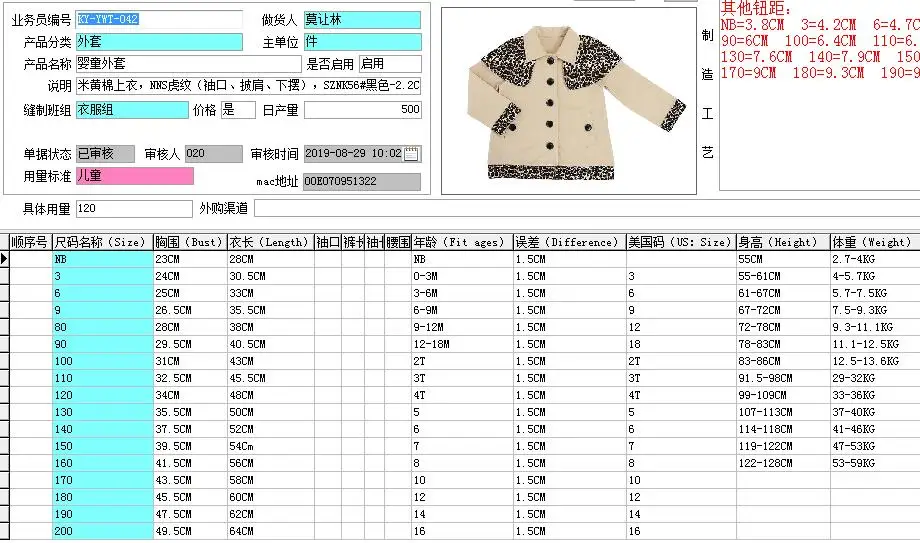920x543 pixels.
Task: Select size cell 120
Action: click(103, 396)
